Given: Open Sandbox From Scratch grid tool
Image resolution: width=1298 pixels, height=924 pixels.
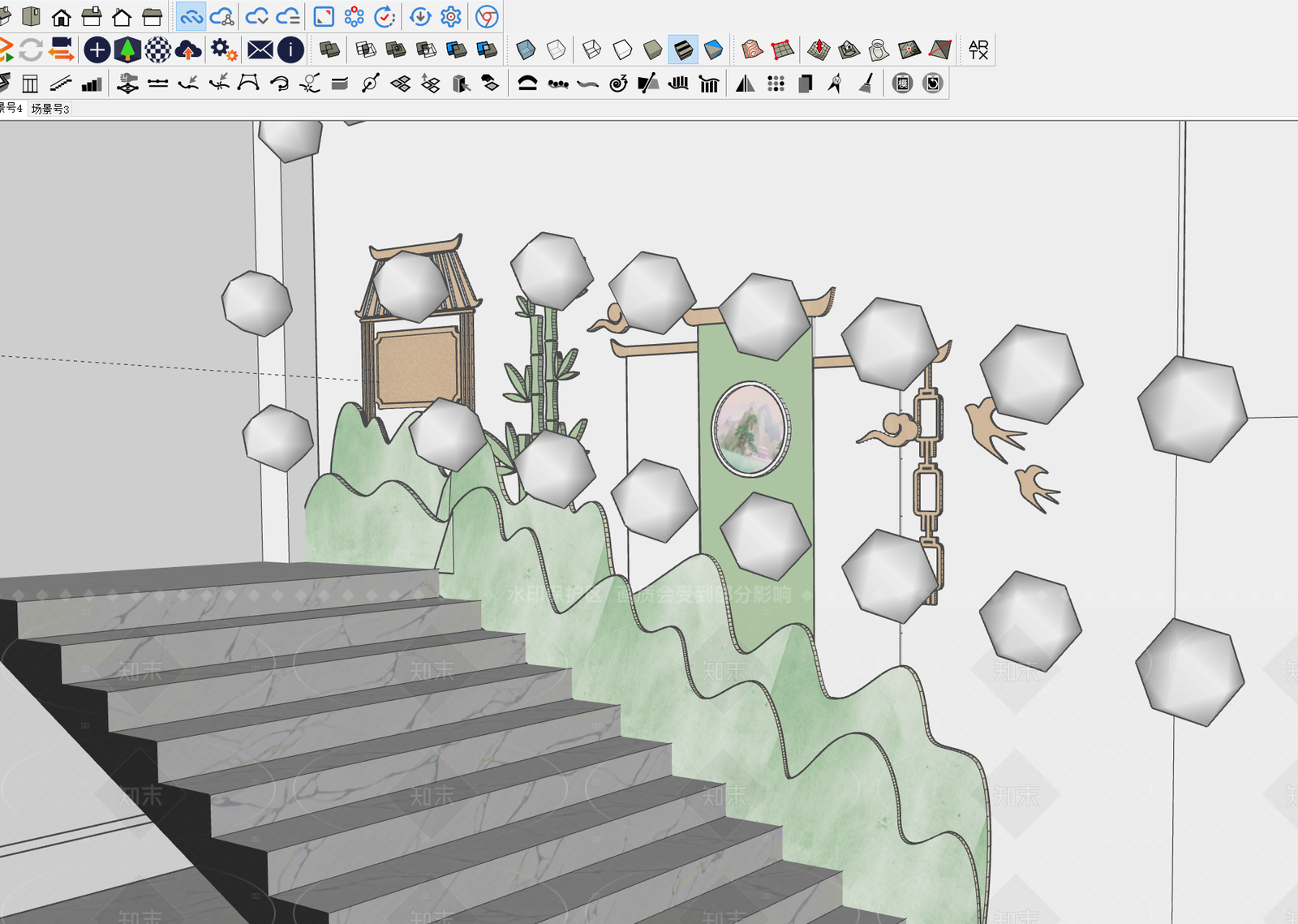Looking at the screenshot, I should (x=782, y=49).
